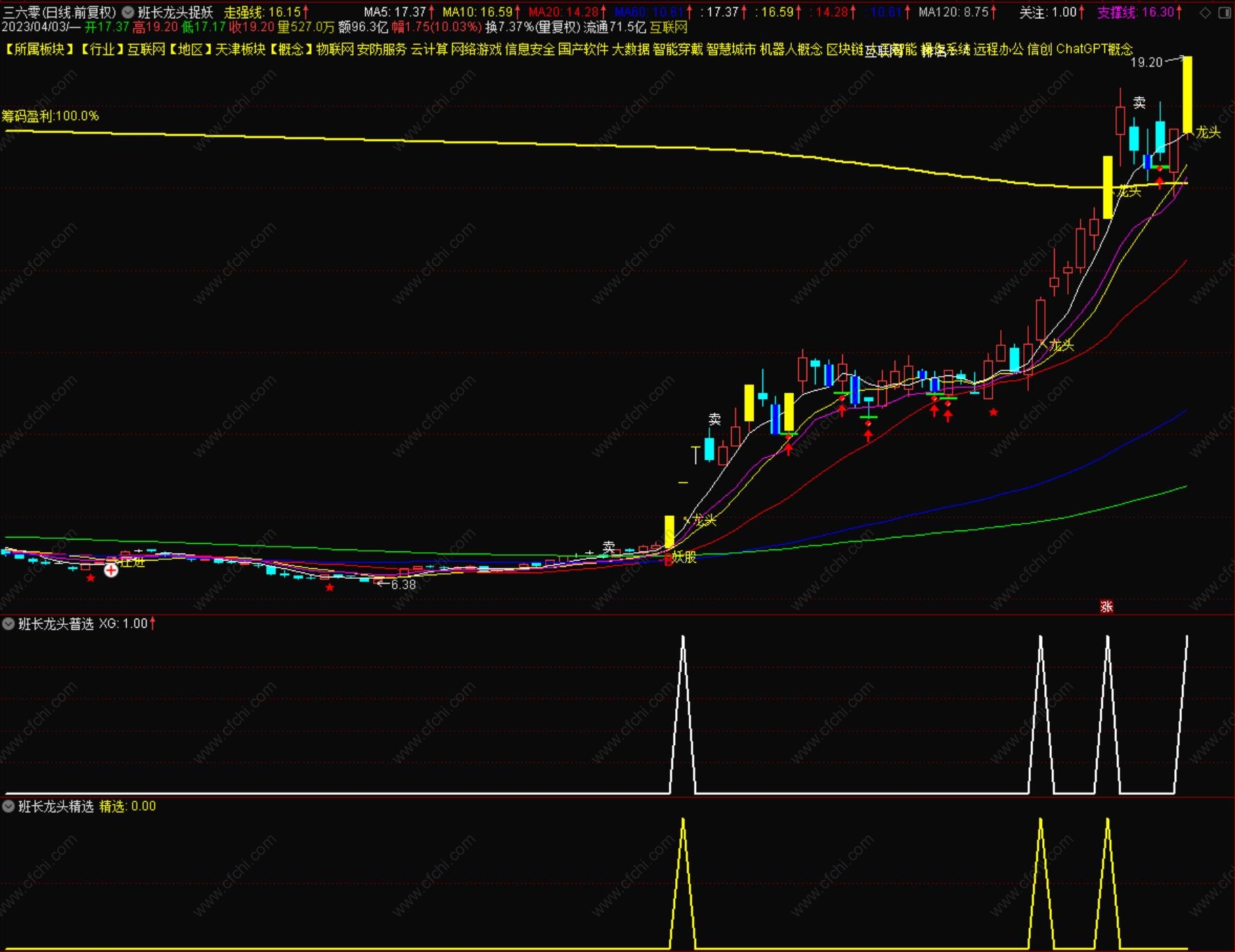The height and width of the screenshot is (952, 1235).
Task: Click the 6.38 low price label
Action: pos(403,584)
